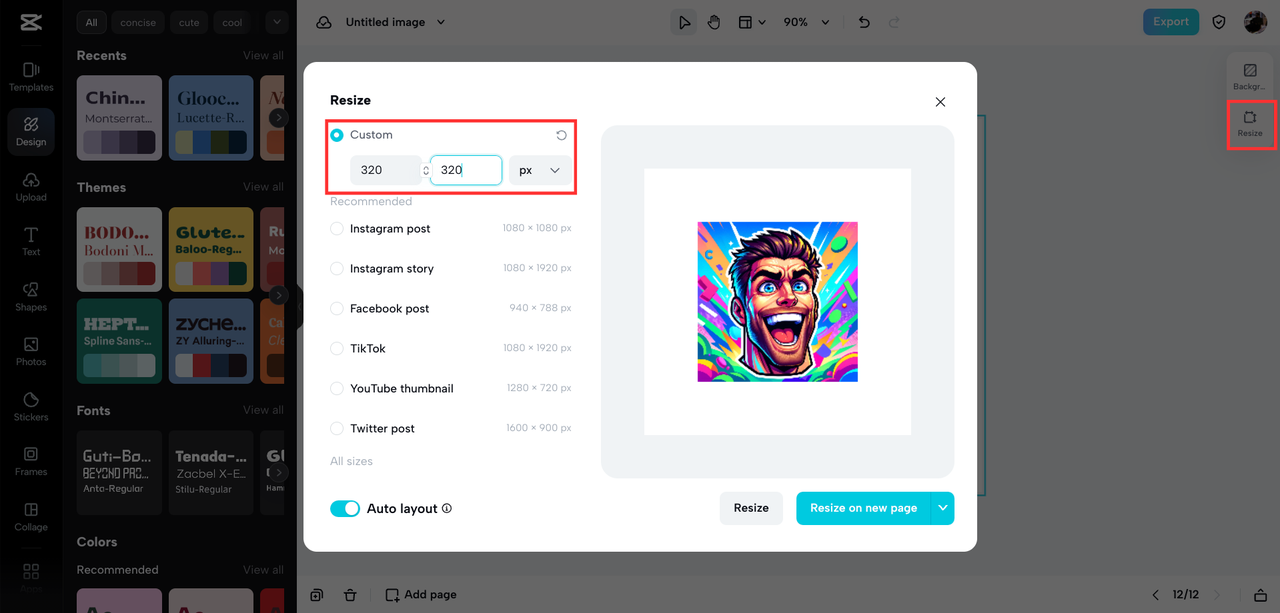Click the Resize button in dialog
The image size is (1280, 613).
[751, 508]
